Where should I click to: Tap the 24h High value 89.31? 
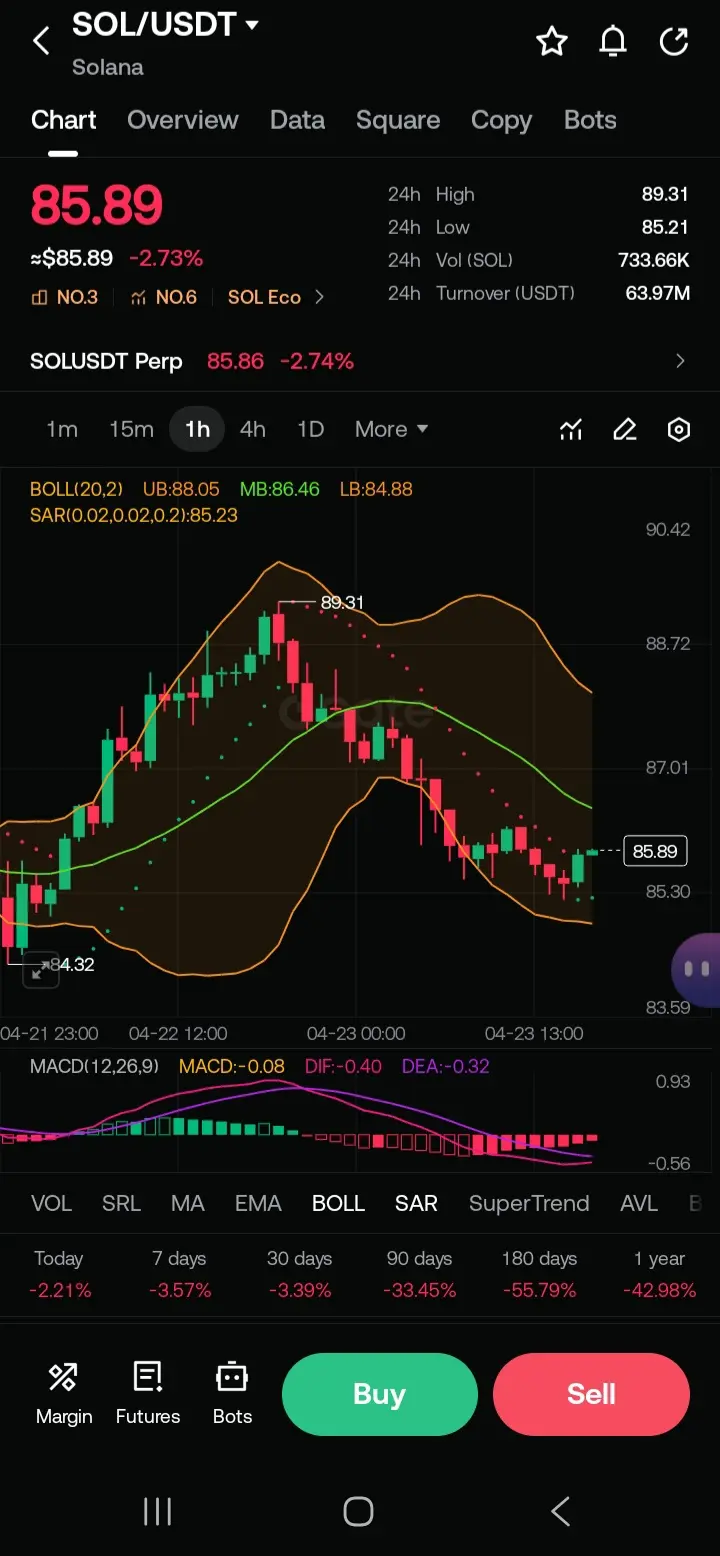click(665, 195)
